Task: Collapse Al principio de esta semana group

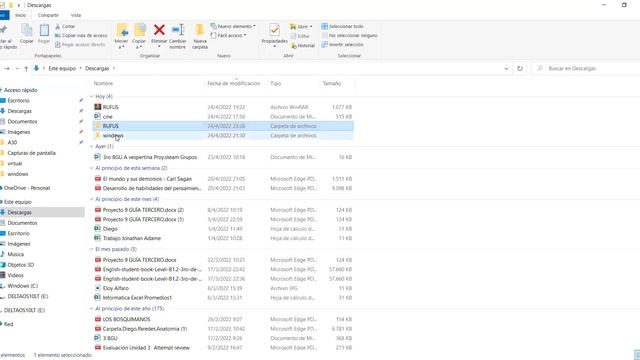Action: tap(91, 168)
